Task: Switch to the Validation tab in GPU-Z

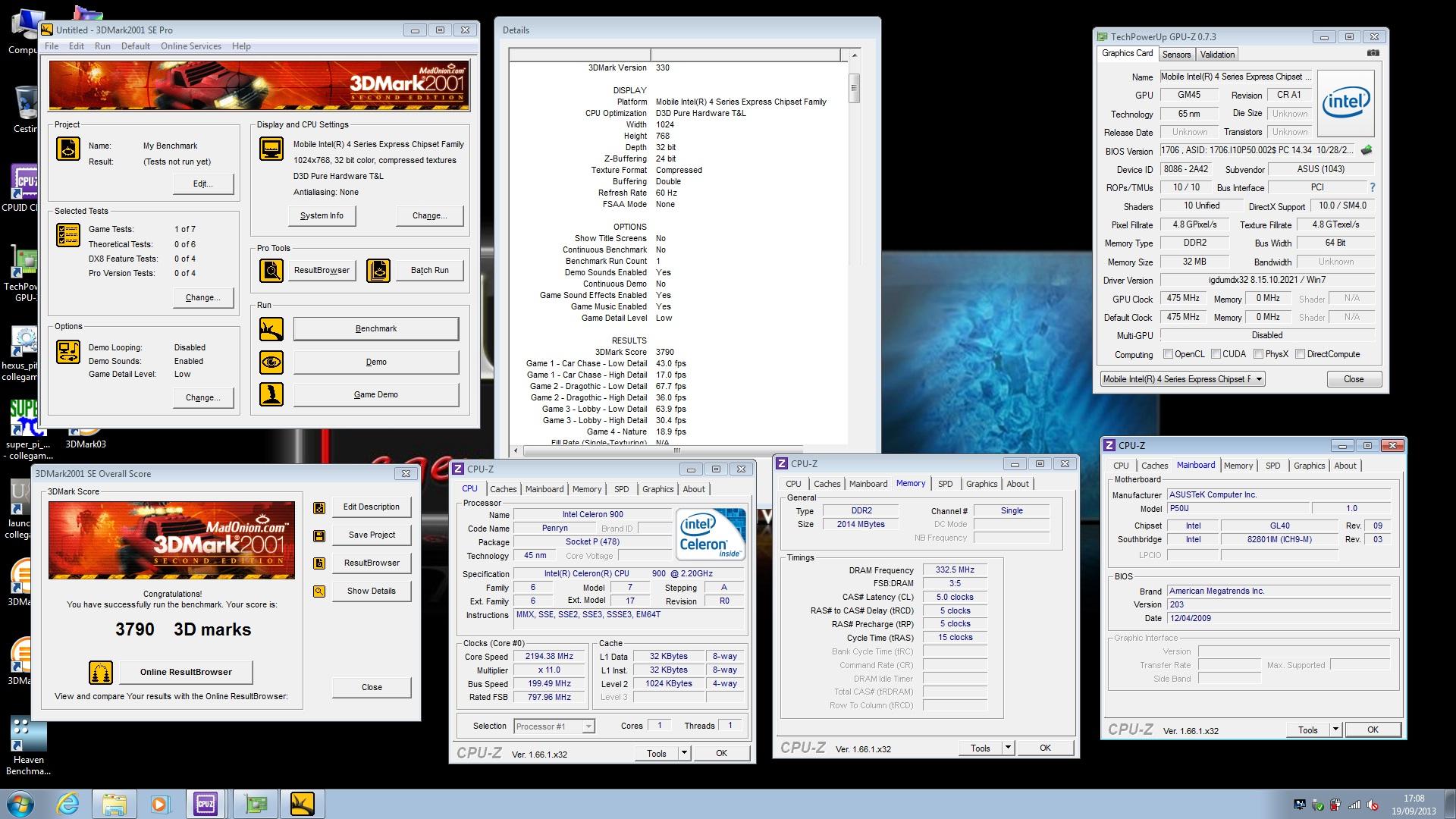Action: click(1217, 55)
